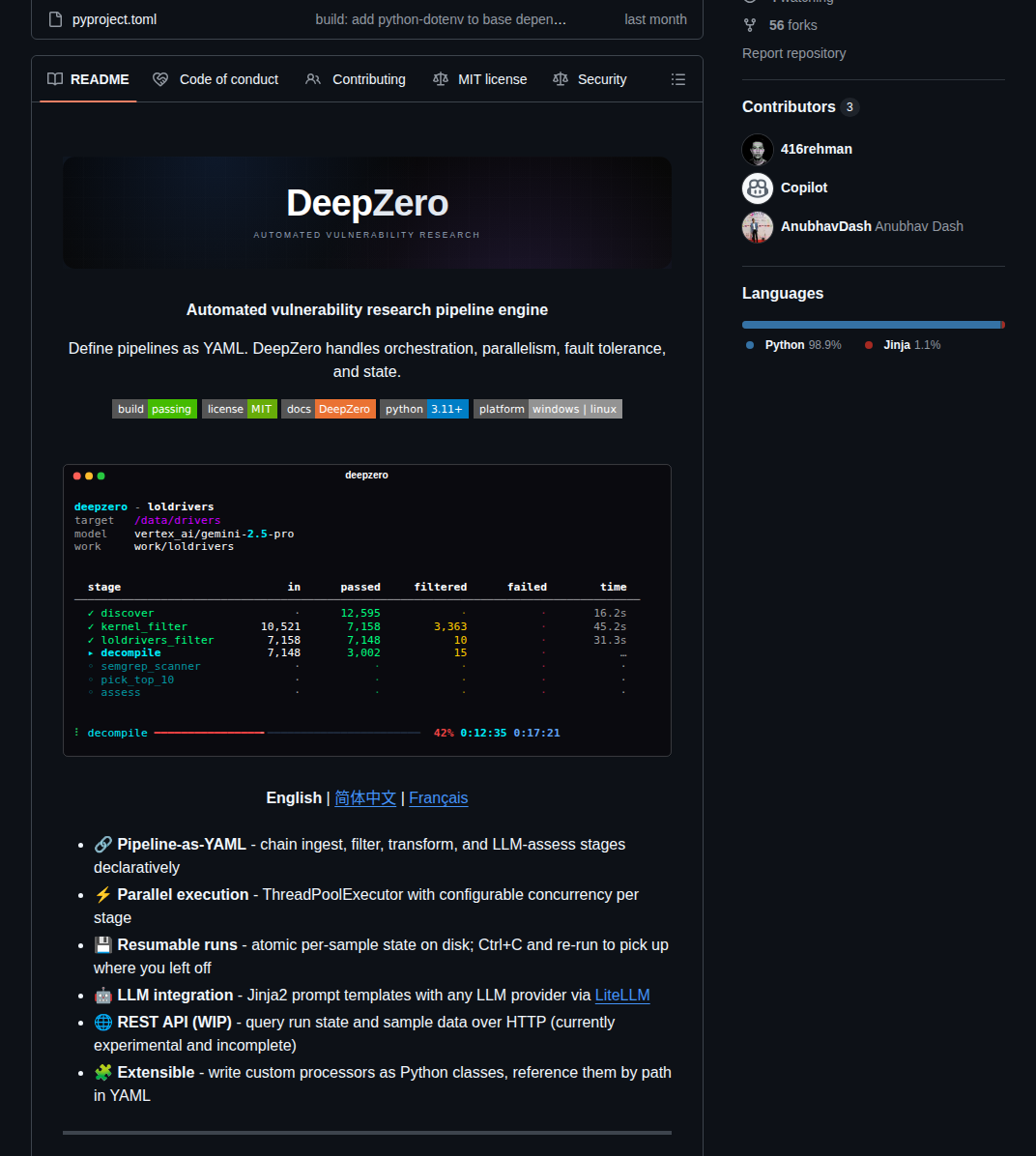Viewport: 1036px width, 1156px height.
Task: Select the README tab
Action: tap(88, 79)
